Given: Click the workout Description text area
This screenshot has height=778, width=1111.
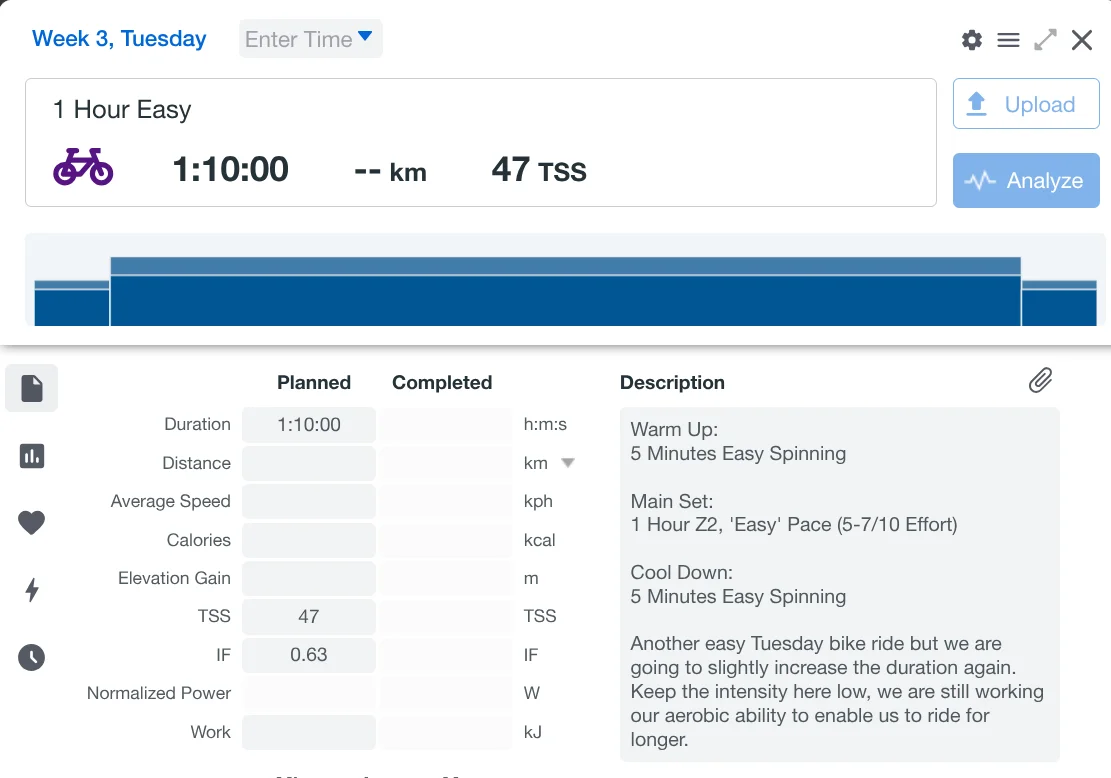Looking at the screenshot, I should (839, 585).
